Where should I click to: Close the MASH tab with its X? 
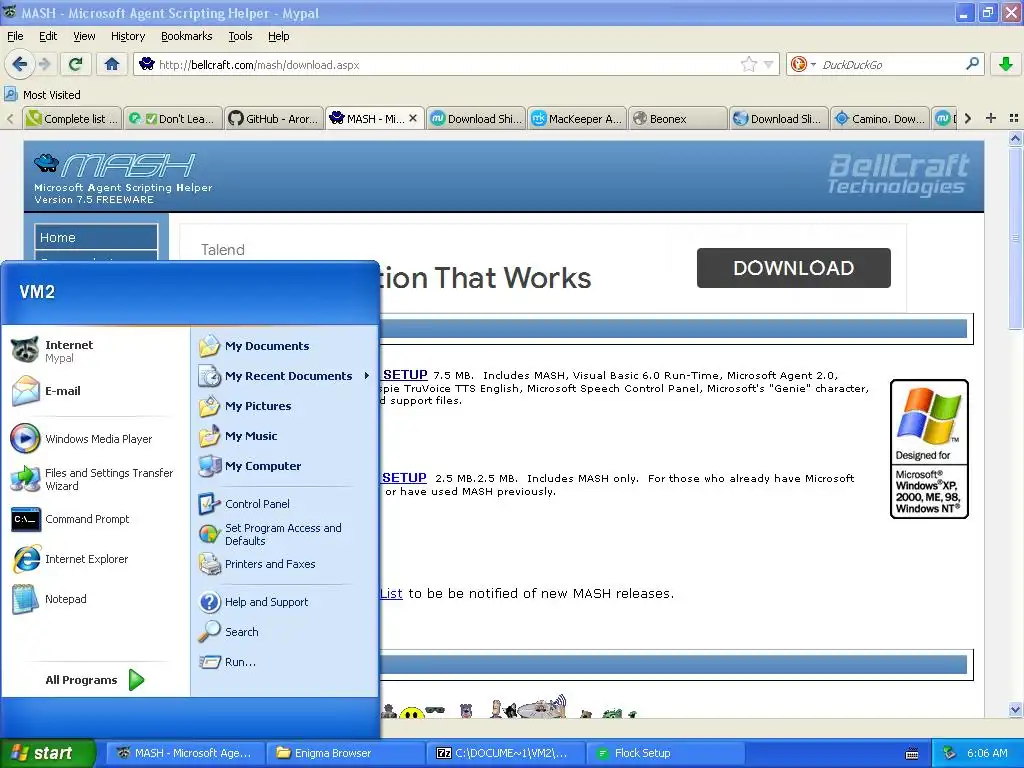tap(413, 118)
